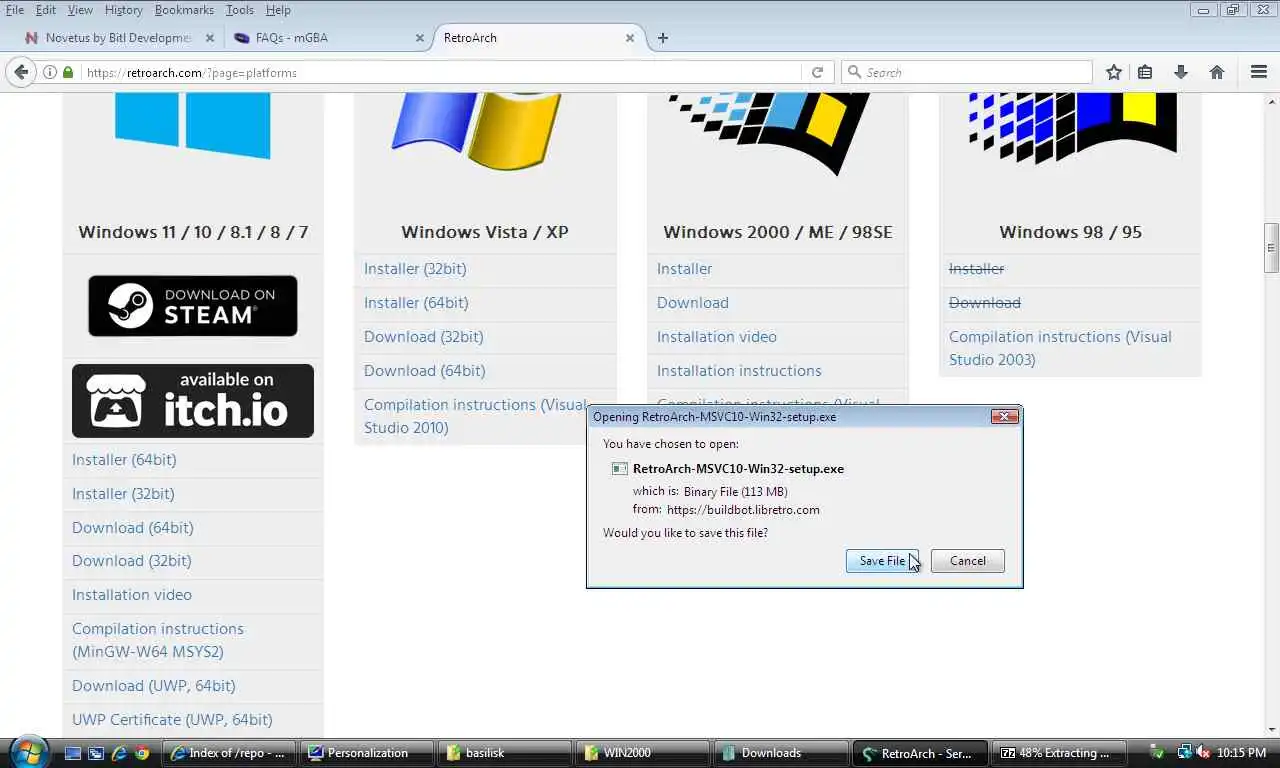
Task: Open Compilation instructions (Visual Studio 2003) link
Action: pos(1060,348)
